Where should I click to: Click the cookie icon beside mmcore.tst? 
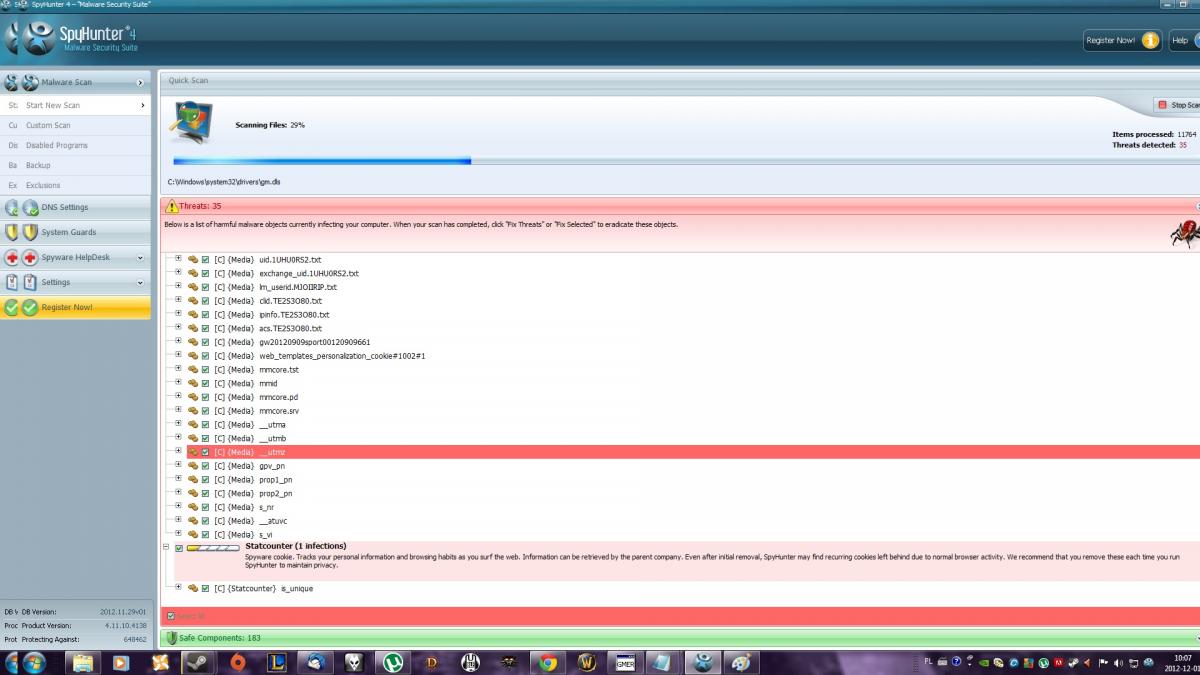click(193, 370)
